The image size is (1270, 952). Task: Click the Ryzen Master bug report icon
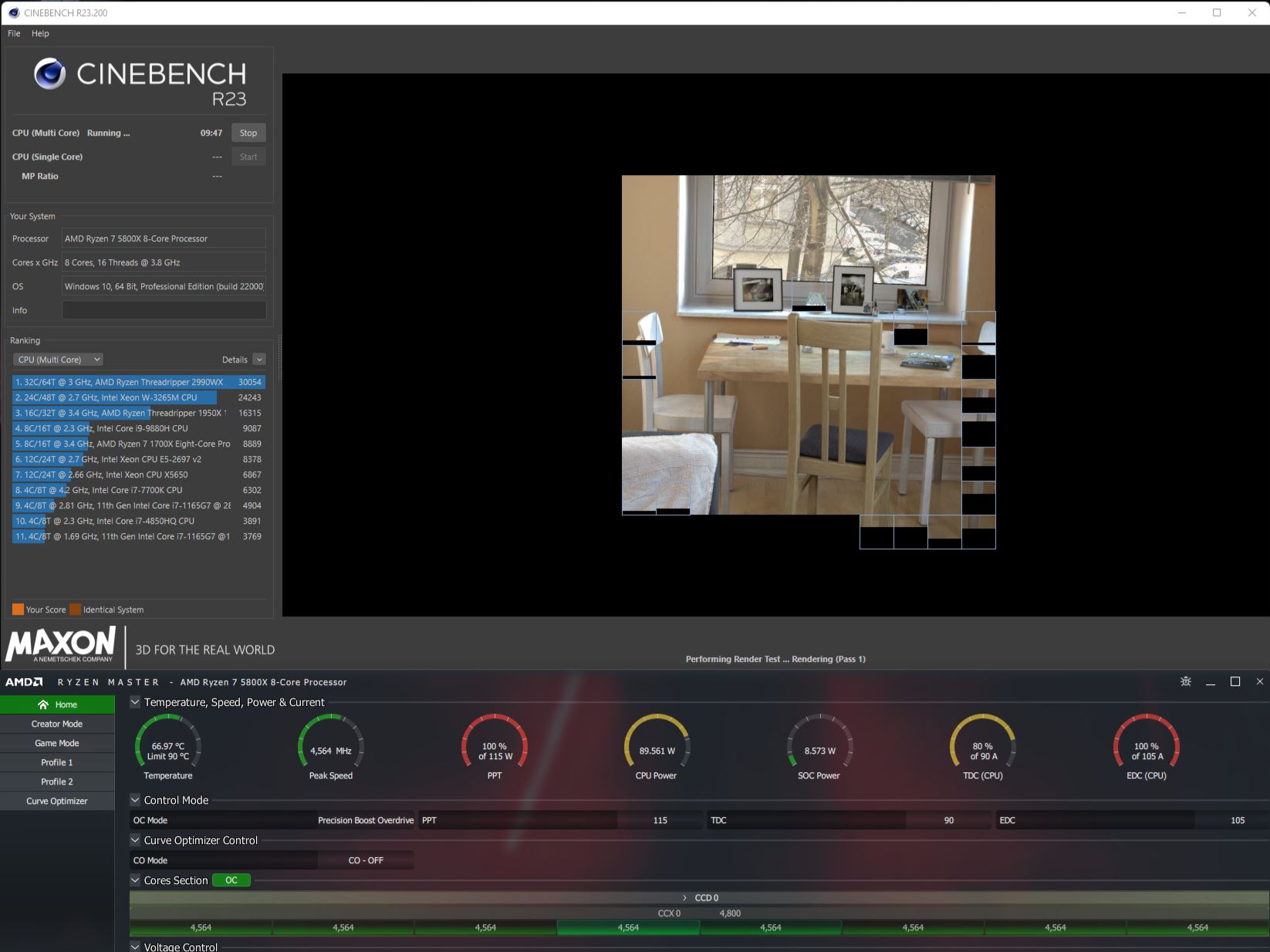1186,681
